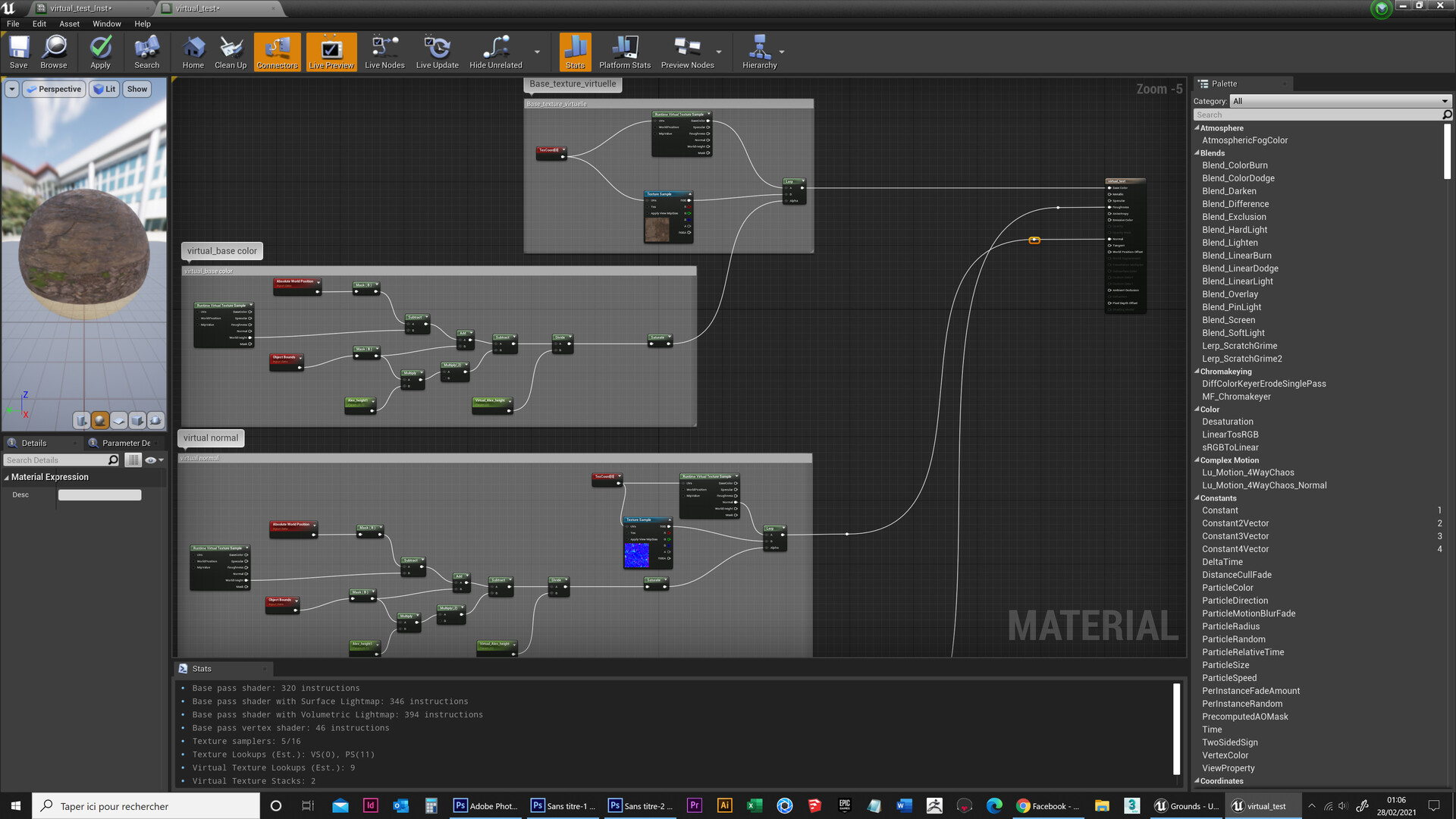Toggle Live Preview off

pos(331,52)
